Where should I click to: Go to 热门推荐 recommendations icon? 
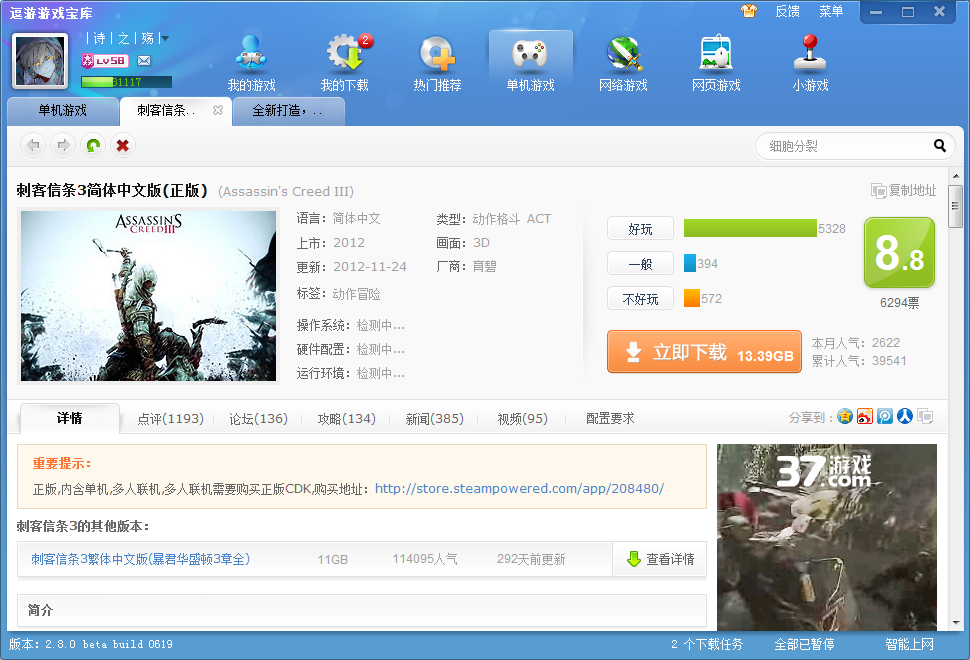coord(437,64)
